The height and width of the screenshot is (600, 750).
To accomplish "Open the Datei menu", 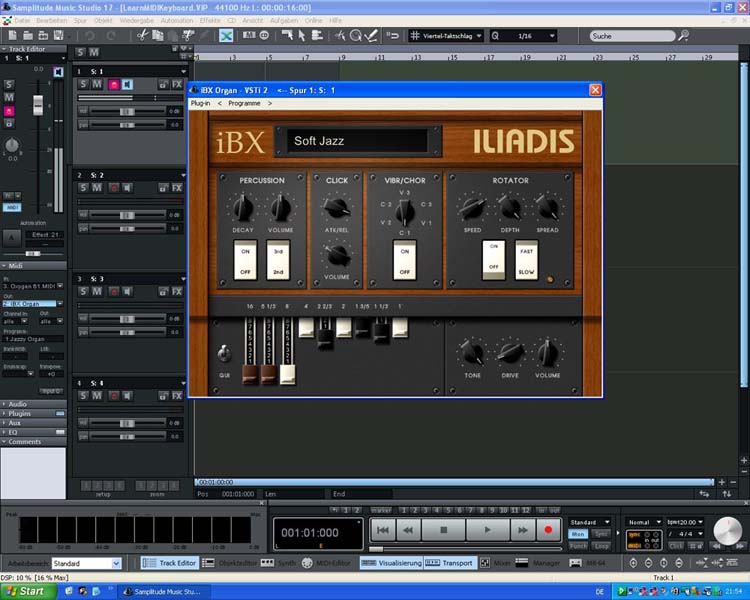I will coord(22,21).
